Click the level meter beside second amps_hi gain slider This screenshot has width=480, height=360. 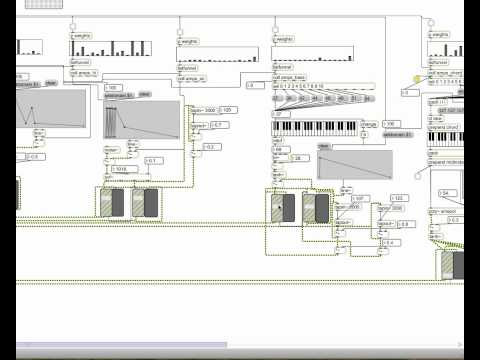[x=151, y=202]
